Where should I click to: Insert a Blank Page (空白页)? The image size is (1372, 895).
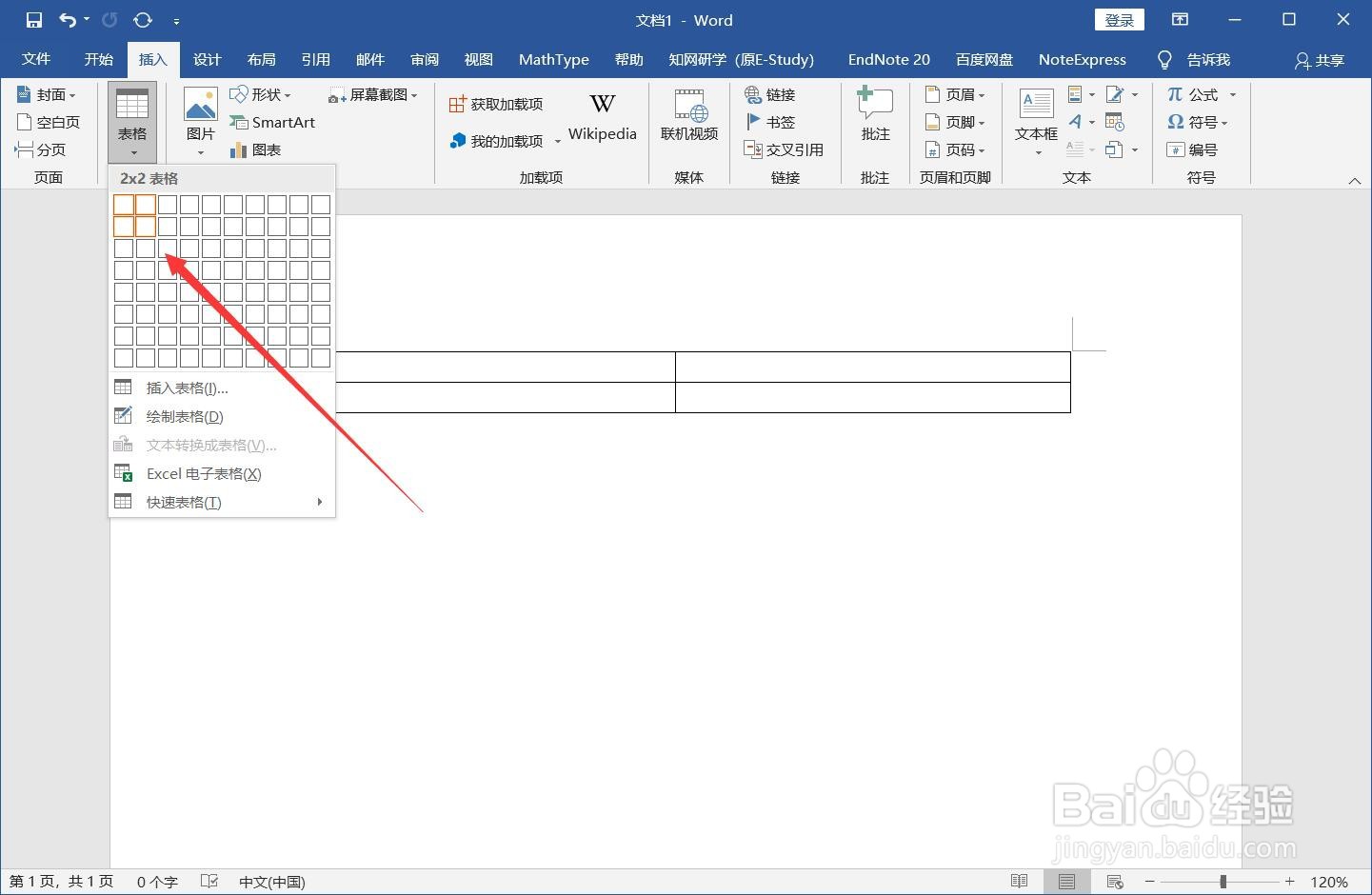pyautogui.click(x=49, y=122)
